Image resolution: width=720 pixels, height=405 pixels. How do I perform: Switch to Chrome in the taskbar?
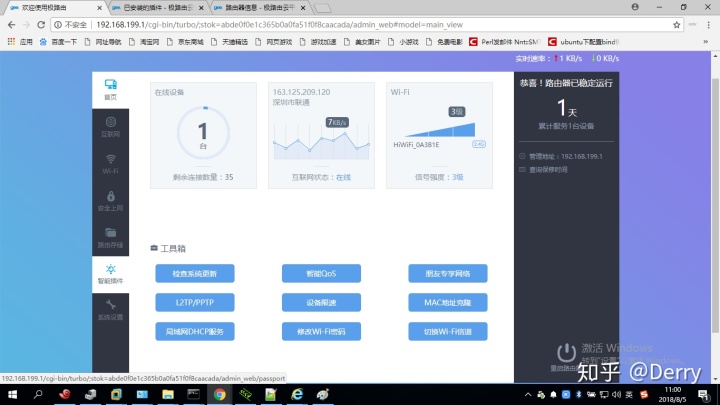(x=219, y=394)
